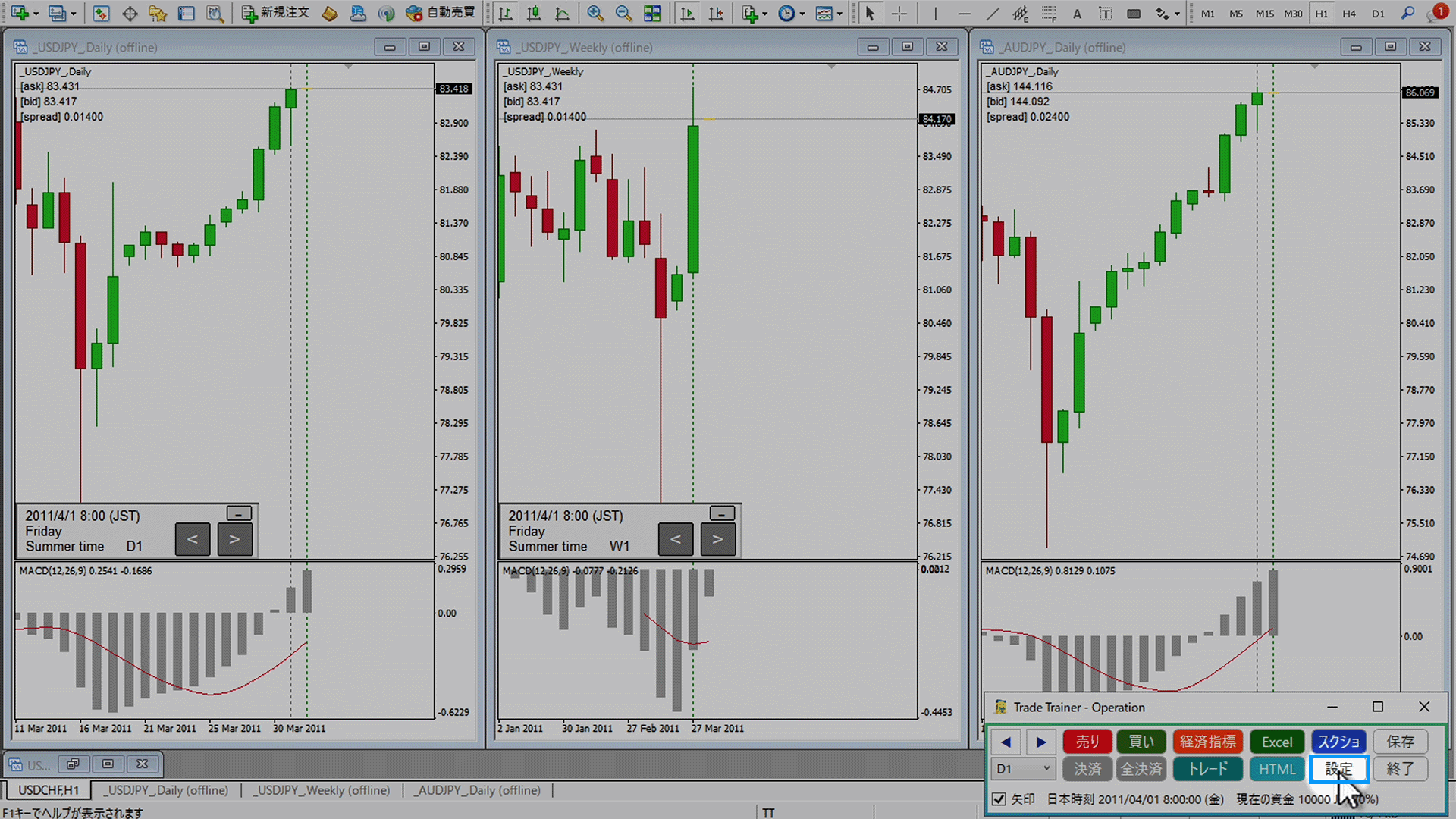Toggle 自動売買 auto trading button
The width and height of the screenshot is (1456, 819).
[441, 14]
